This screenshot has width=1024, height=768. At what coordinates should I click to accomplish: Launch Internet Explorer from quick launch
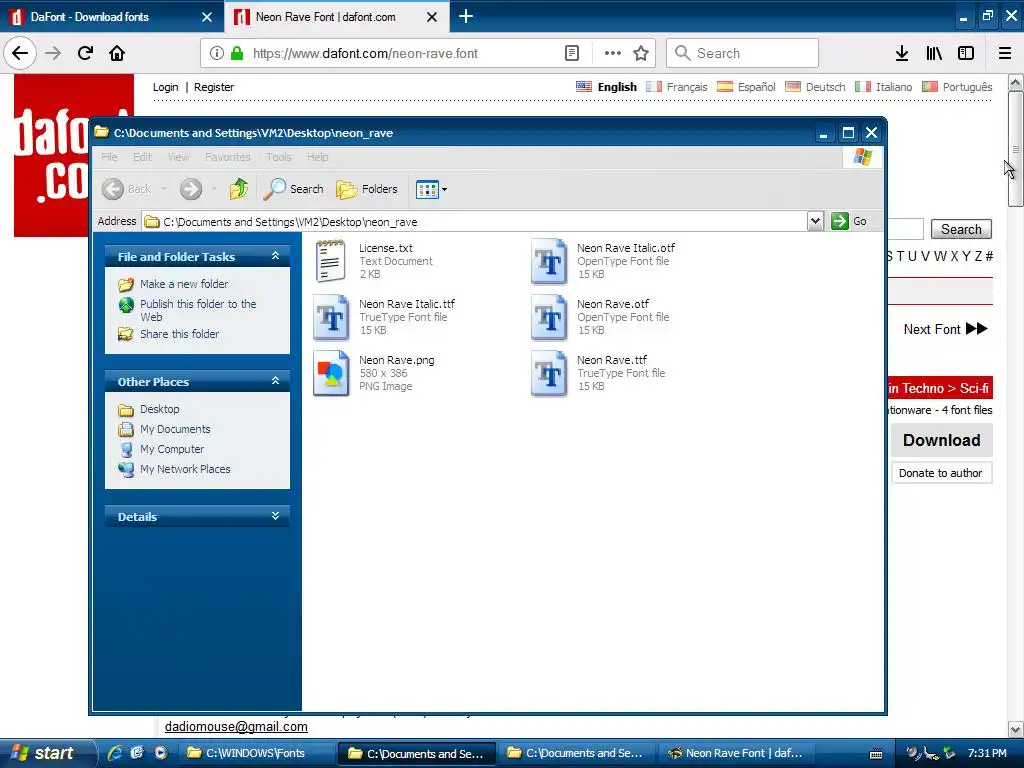coord(115,753)
